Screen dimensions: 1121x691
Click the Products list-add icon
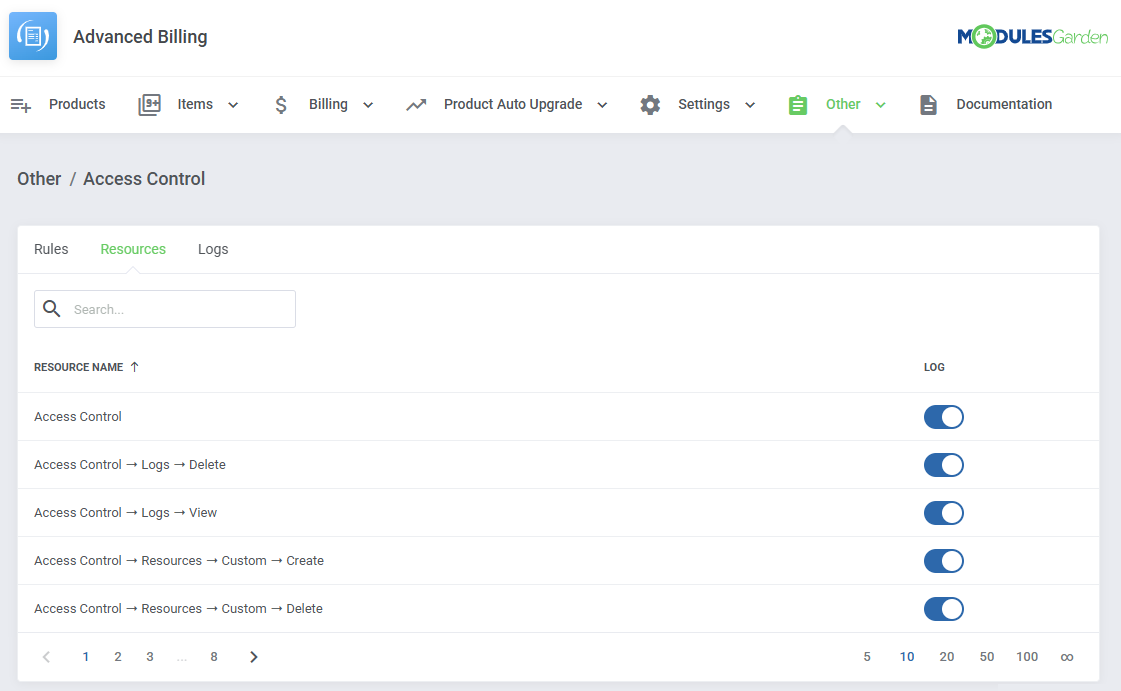(x=21, y=105)
